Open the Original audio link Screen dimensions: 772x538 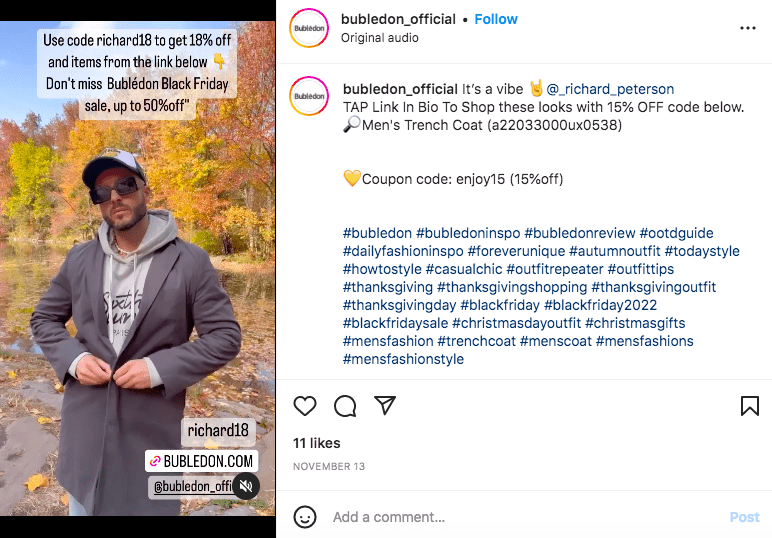pos(380,38)
